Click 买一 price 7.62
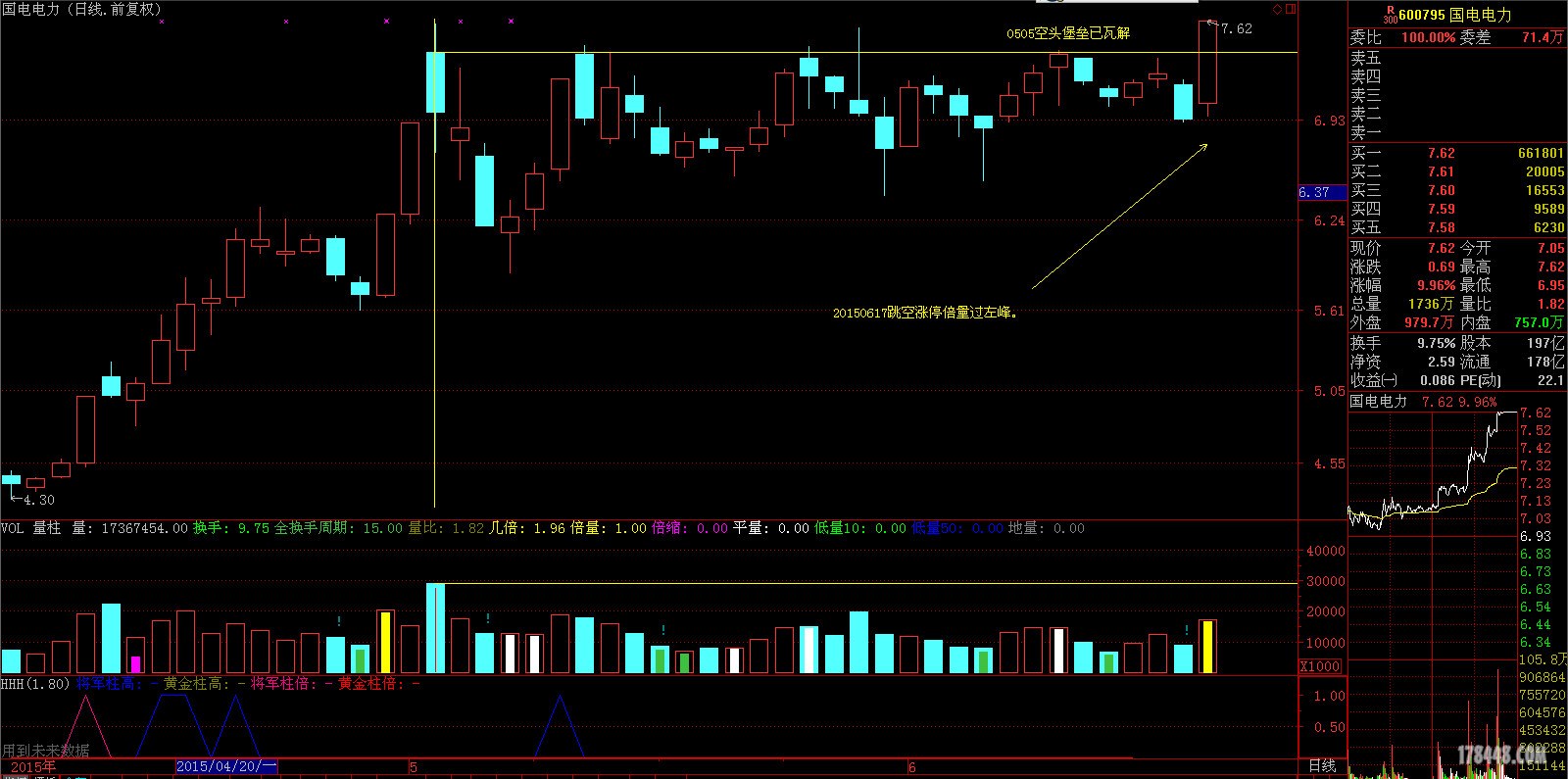Viewport: 1568px width, 779px height. click(x=1441, y=153)
